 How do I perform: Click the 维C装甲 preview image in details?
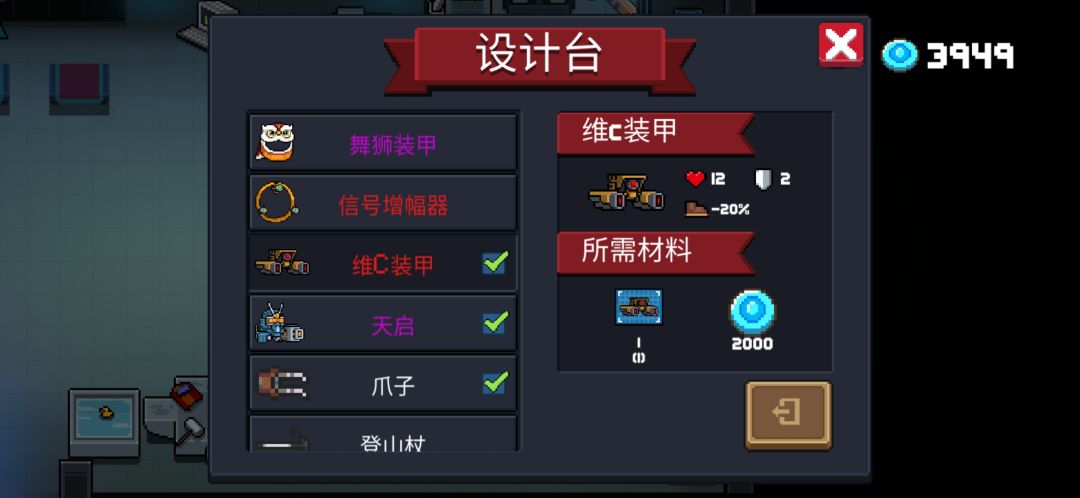click(627, 191)
